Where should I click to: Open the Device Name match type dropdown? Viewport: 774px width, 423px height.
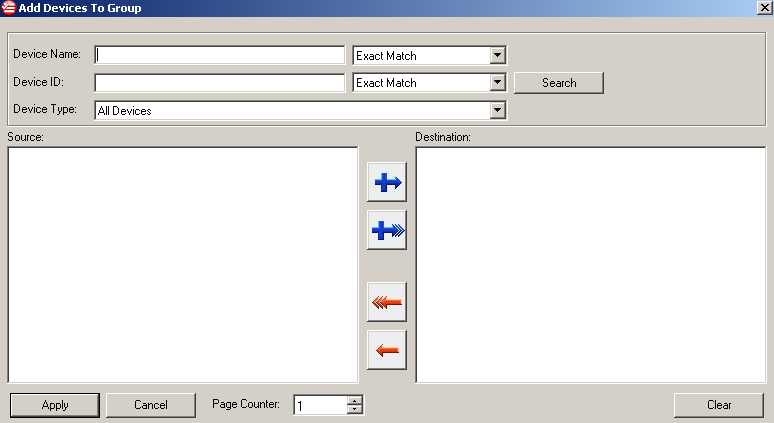coord(498,55)
